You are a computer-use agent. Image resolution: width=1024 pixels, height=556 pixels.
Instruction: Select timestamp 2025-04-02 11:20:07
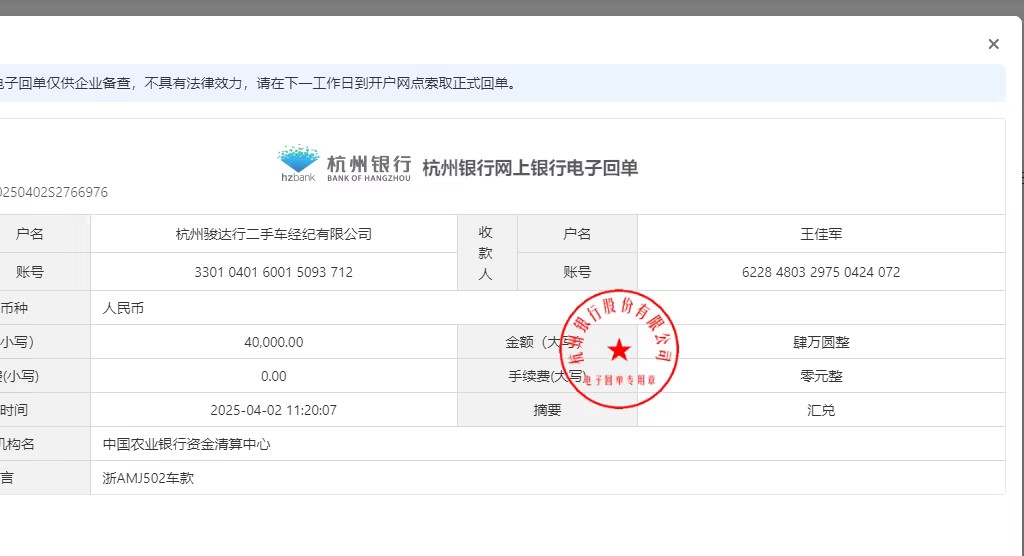pos(274,410)
